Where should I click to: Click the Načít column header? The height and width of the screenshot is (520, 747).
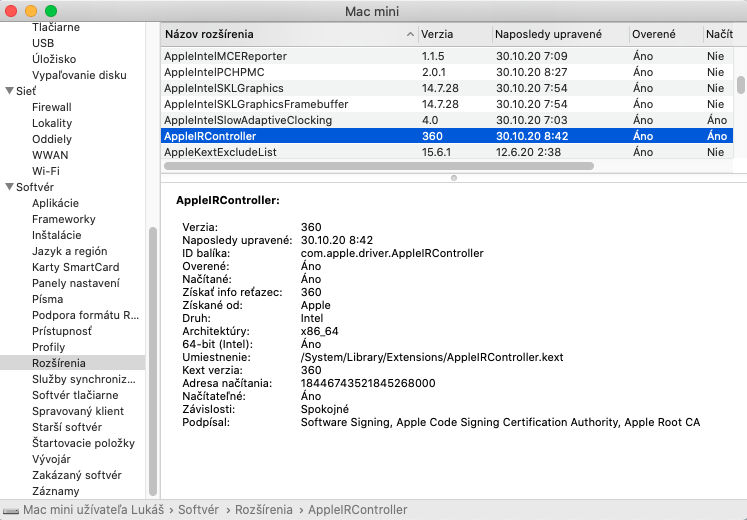click(719, 34)
